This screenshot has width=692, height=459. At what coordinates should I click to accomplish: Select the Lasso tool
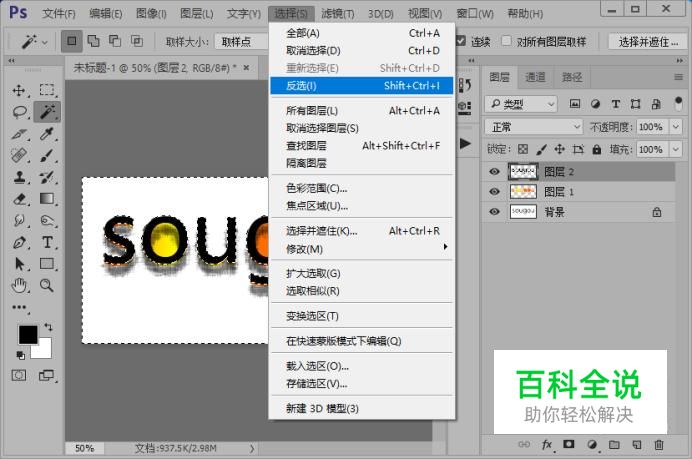(19, 112)
